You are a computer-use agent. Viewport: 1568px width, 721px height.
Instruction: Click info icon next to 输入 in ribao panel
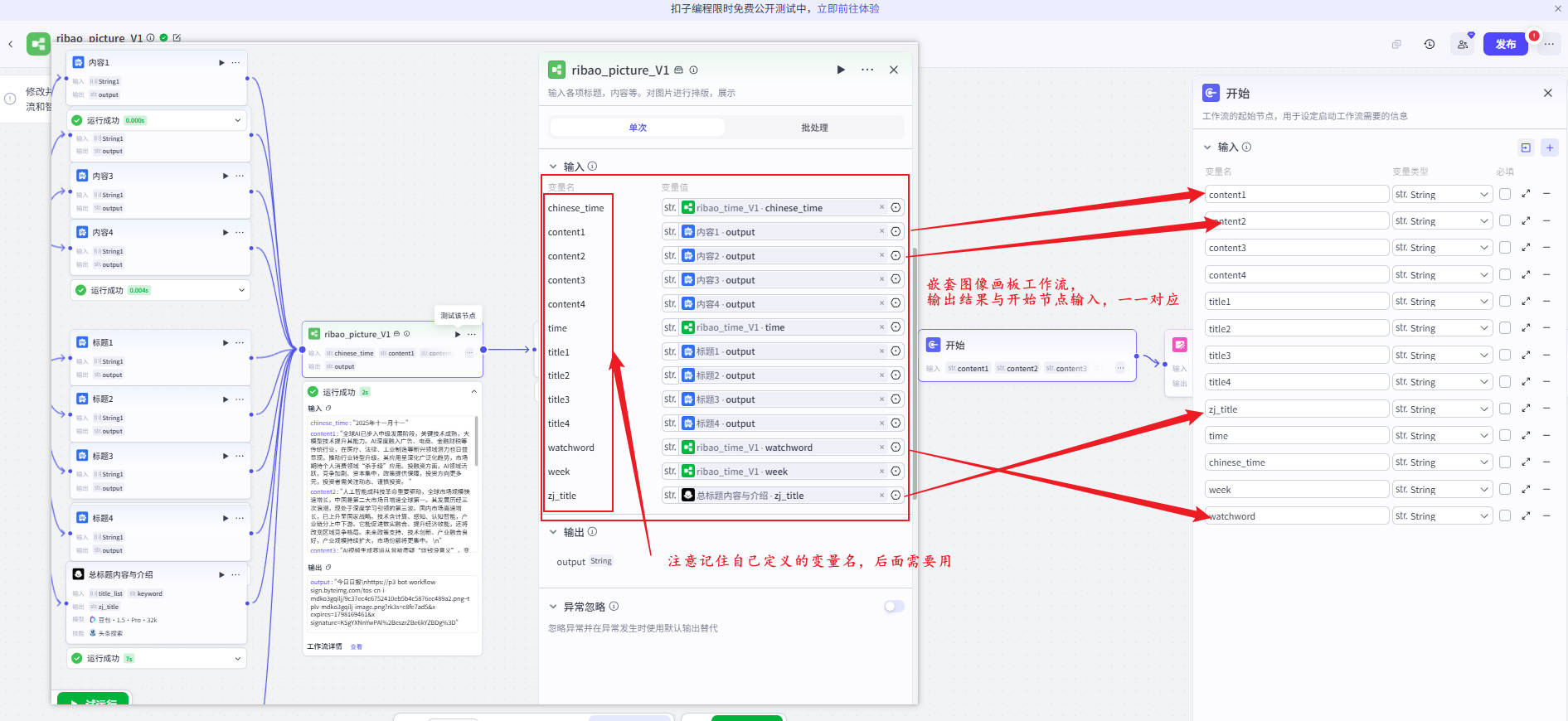click(592, 166)
